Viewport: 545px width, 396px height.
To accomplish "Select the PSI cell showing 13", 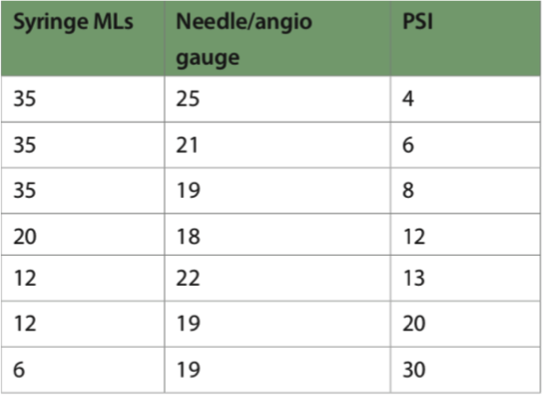I will [x=466, y=278].
